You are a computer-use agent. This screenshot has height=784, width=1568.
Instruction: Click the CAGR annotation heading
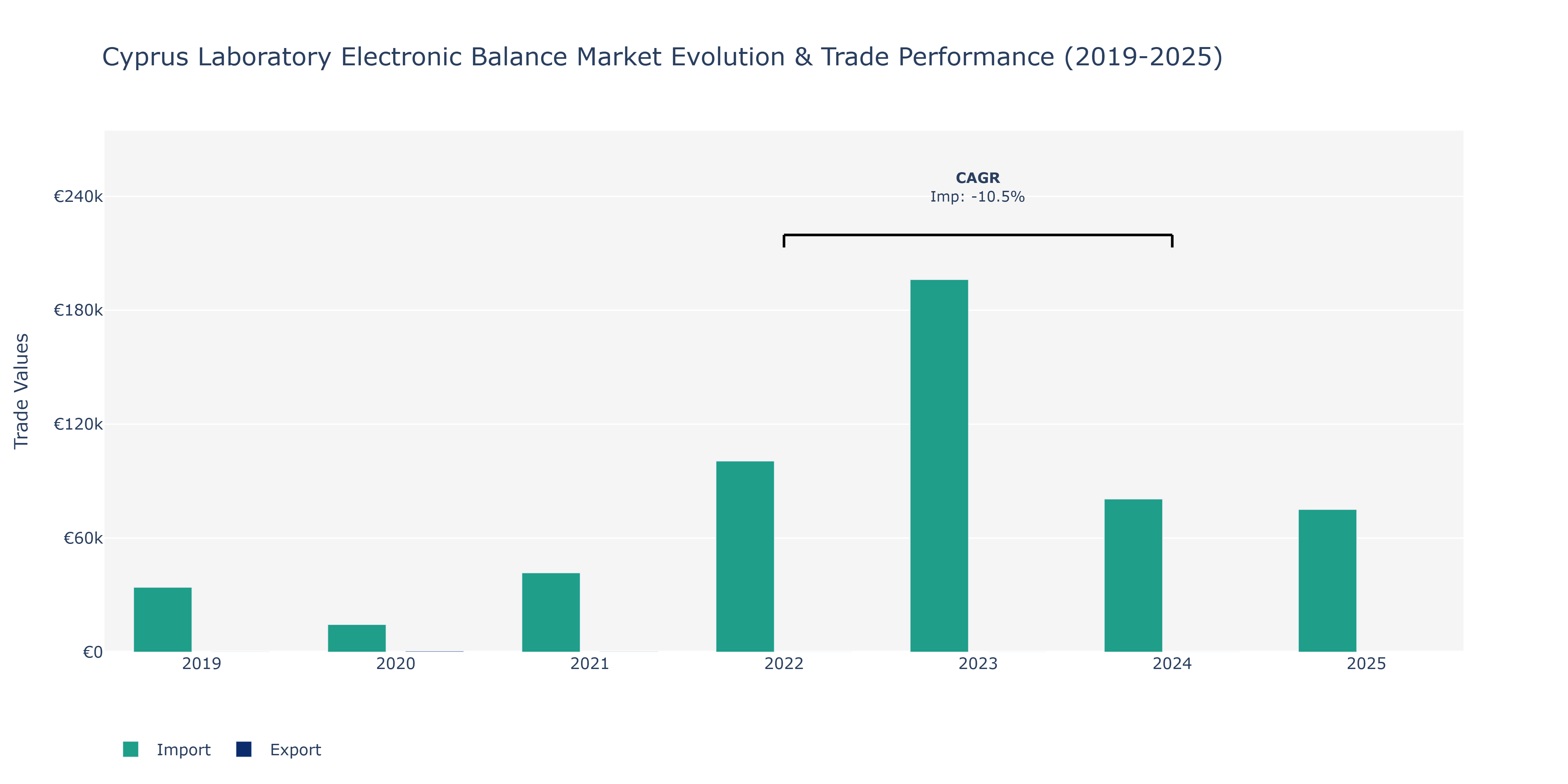pos(978,178)
